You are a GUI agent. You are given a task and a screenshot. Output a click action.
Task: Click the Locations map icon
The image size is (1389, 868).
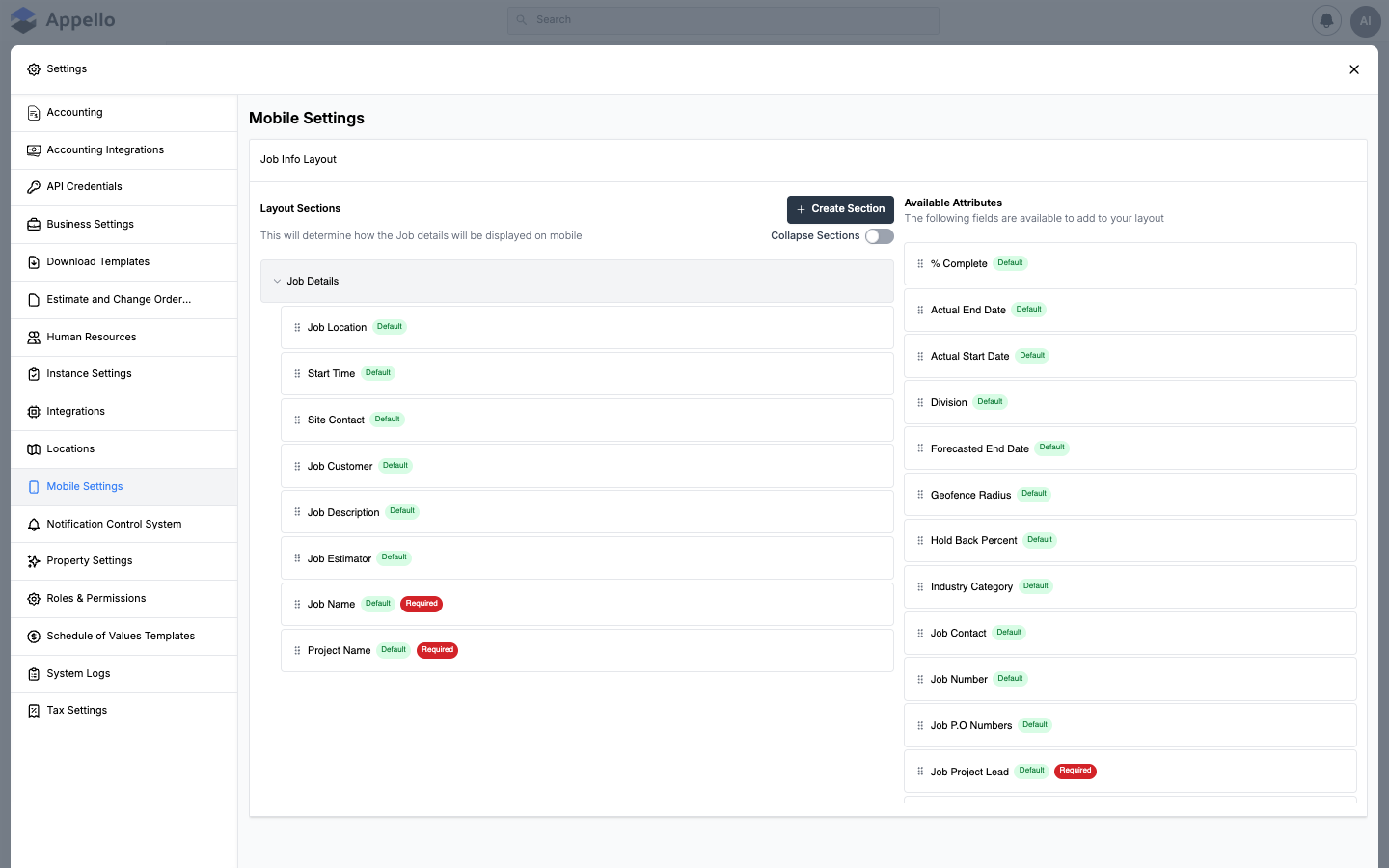click(x=34, y=449)
